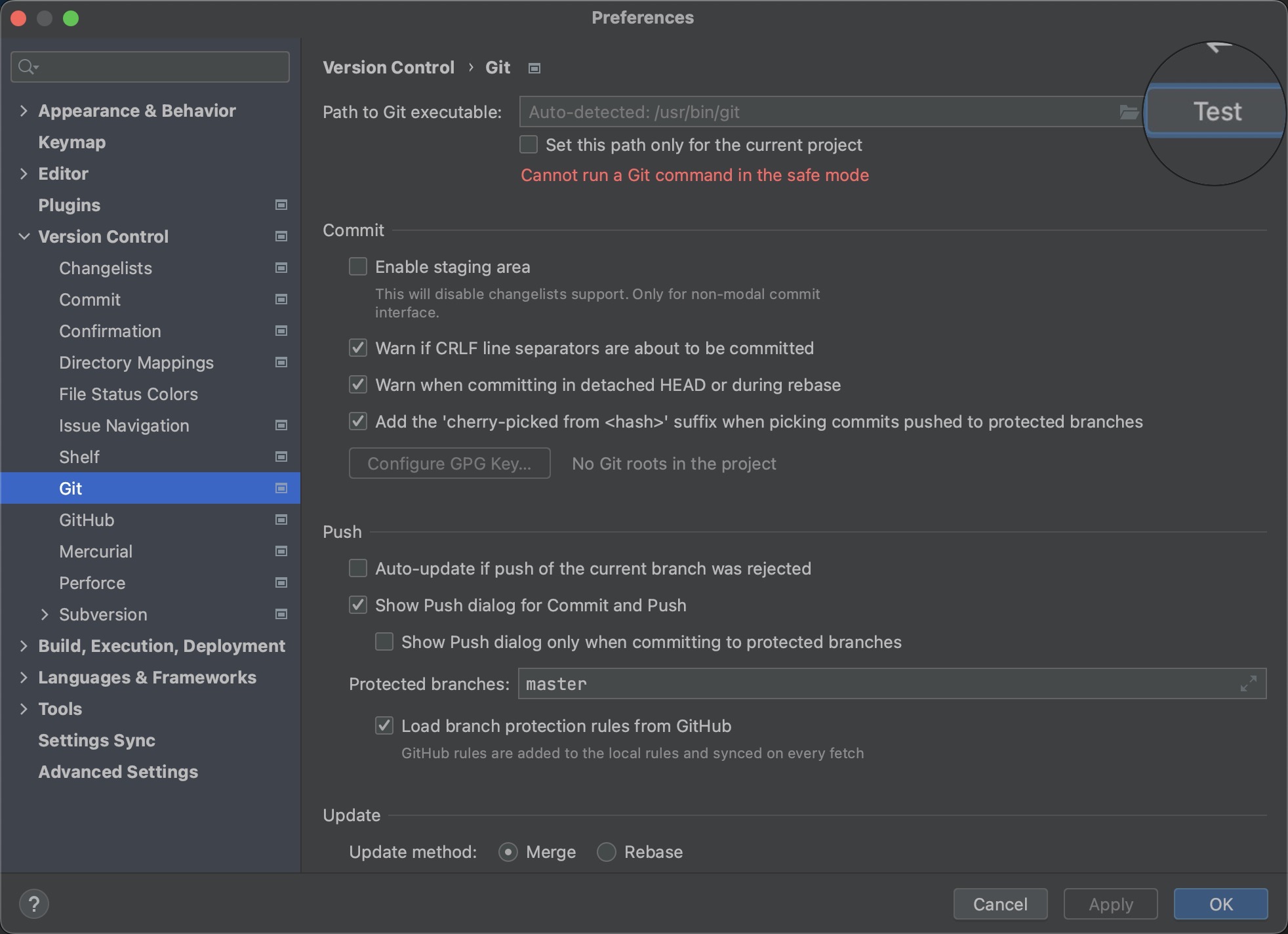Click the search magnifier icon in sidebar
1288x934 pixels.
27,67
